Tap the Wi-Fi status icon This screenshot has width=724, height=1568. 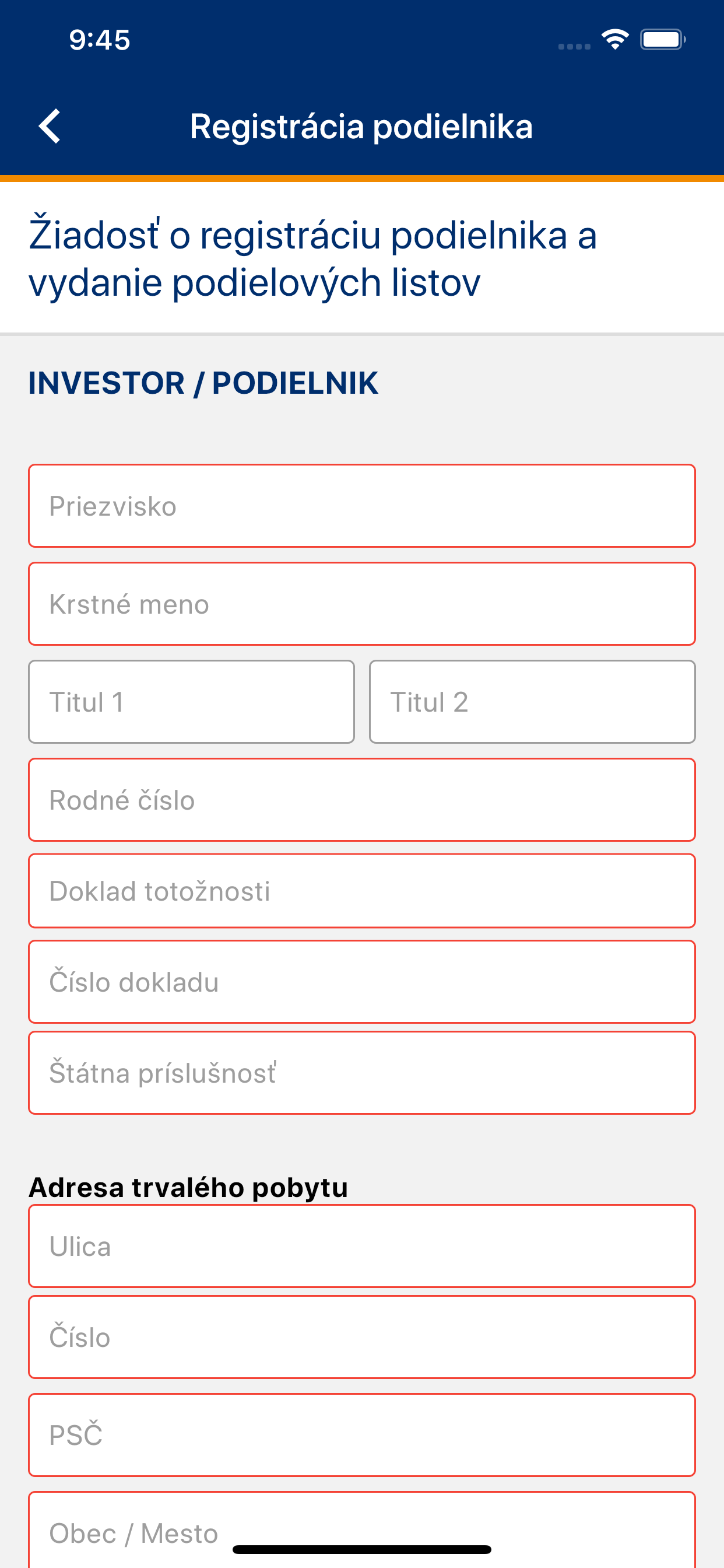pyautogui.click(x=614, y=40)
